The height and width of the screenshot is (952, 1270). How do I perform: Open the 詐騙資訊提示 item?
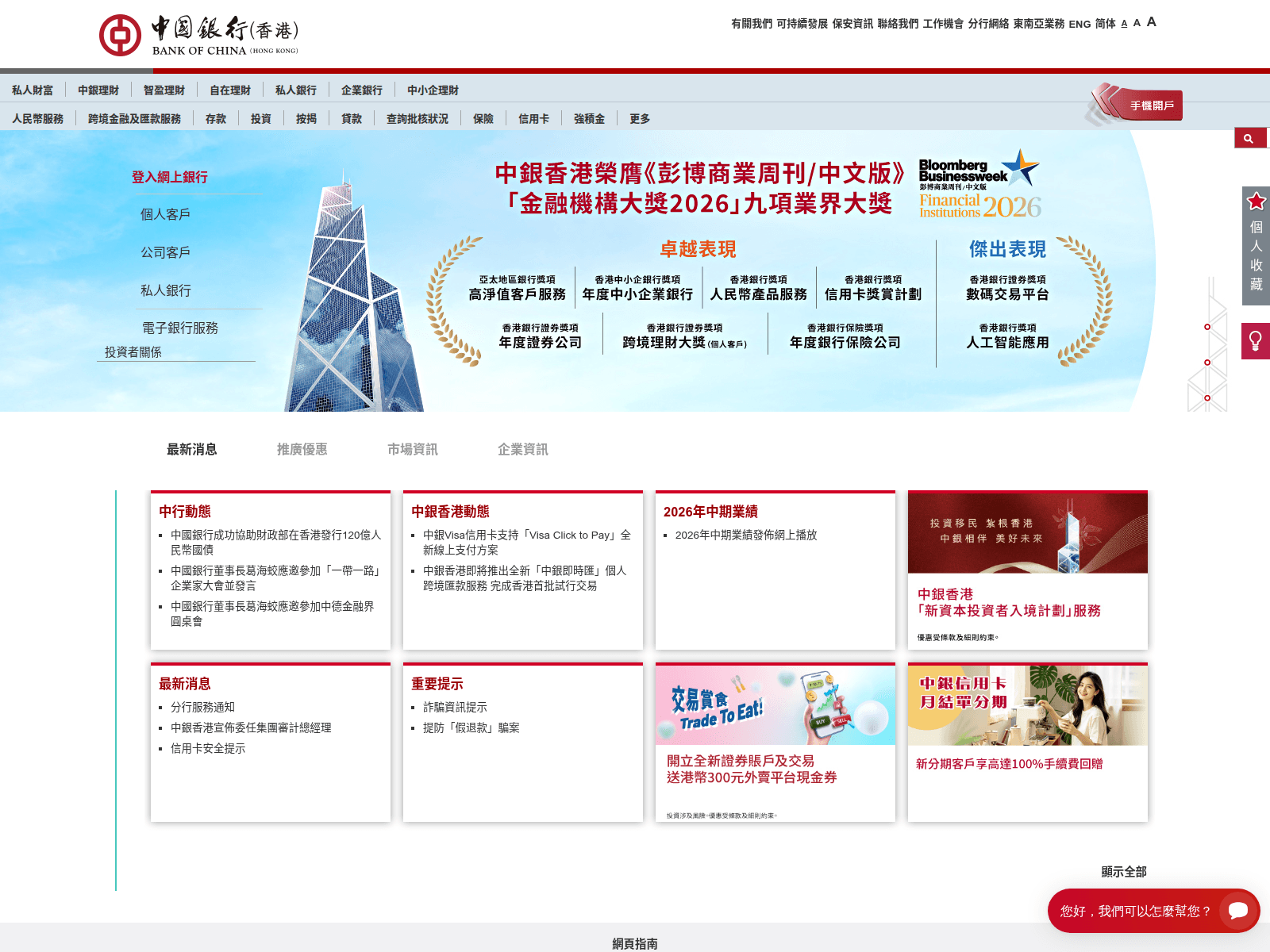coord(455,708)
